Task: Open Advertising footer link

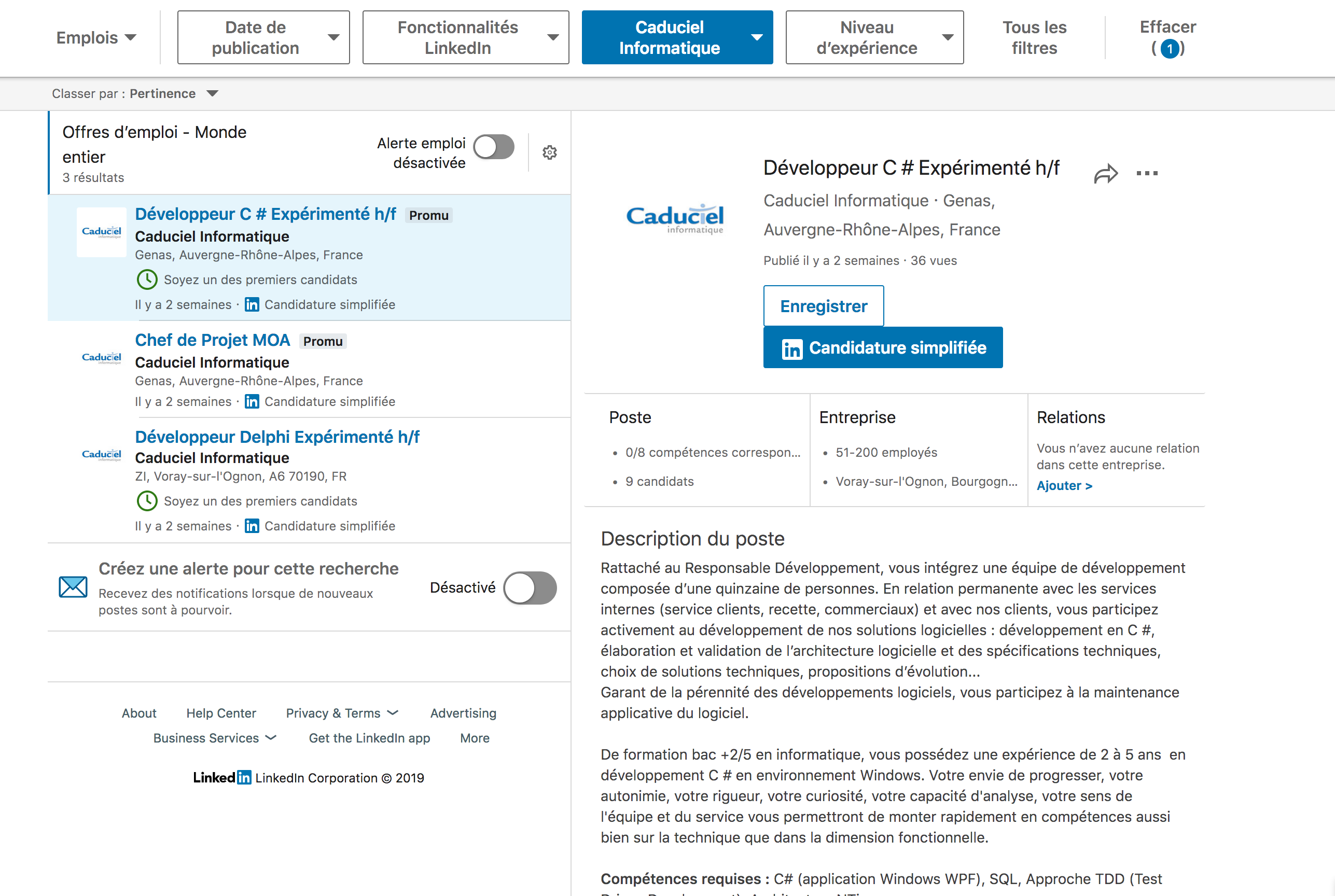Action: coord(464,713)
